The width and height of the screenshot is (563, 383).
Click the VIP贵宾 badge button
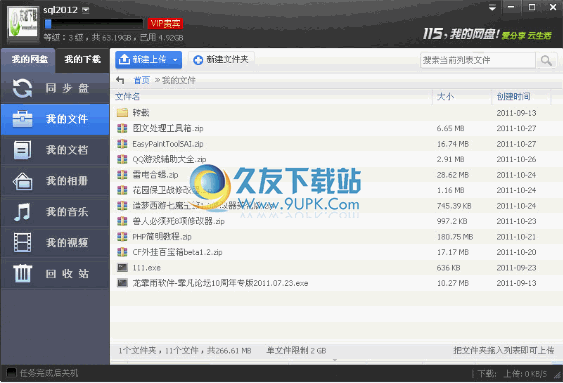[x=165, y=24]
